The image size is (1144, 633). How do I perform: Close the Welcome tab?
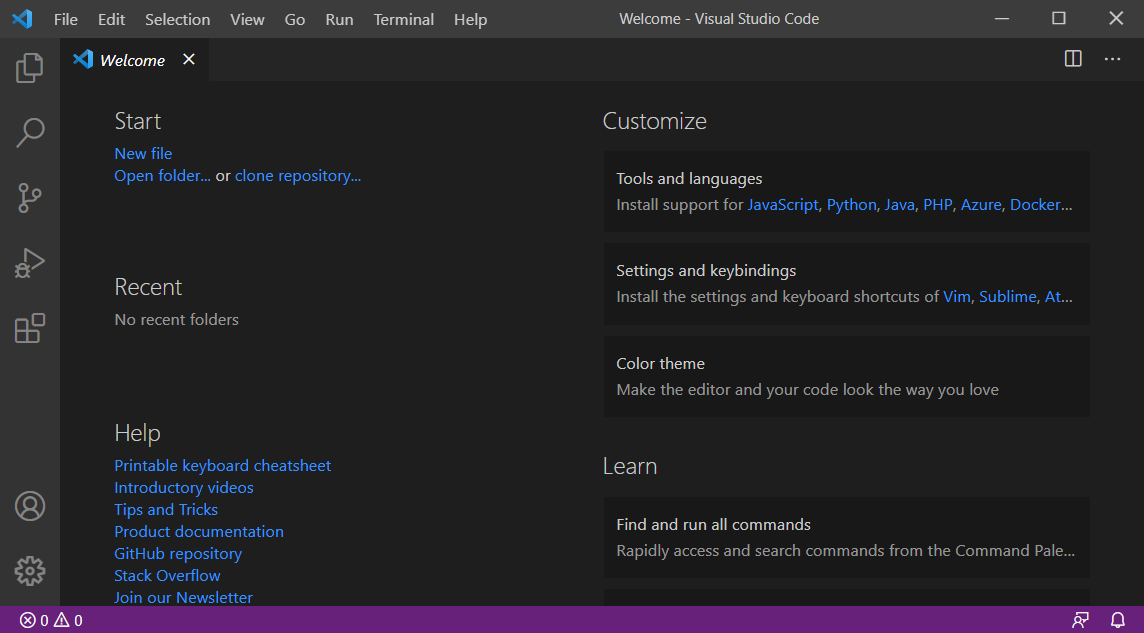189,59
